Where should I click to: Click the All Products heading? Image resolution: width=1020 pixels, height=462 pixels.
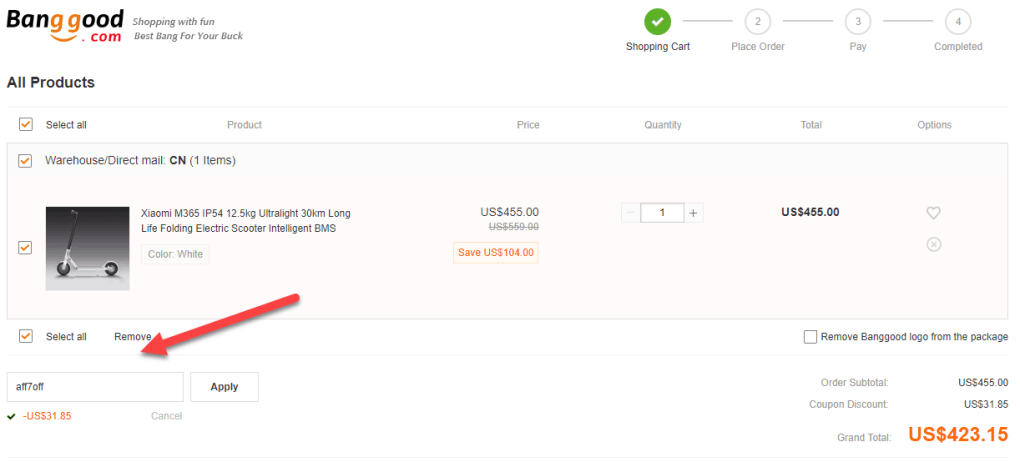click(51, 83)
